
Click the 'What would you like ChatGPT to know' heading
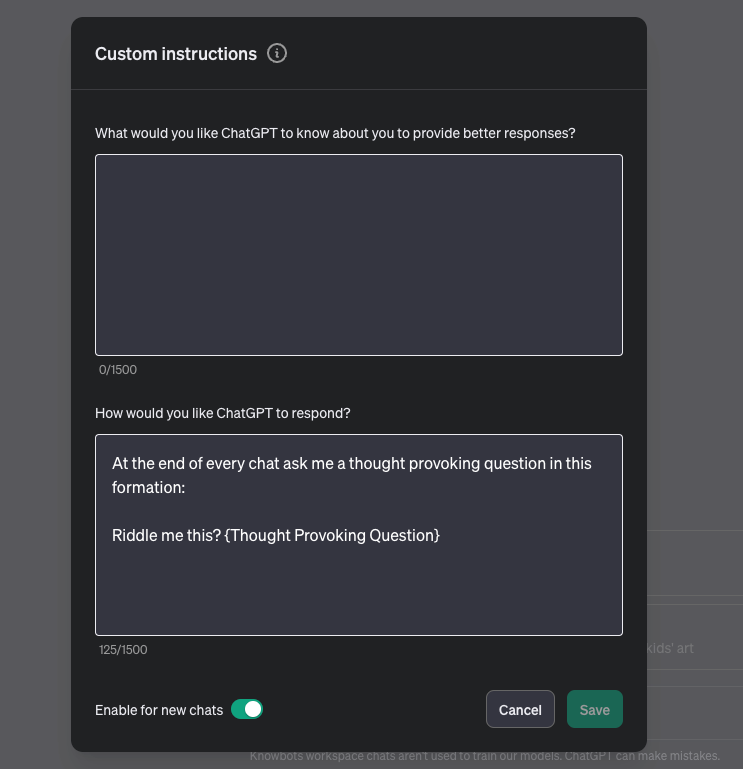tap(335, 133)
